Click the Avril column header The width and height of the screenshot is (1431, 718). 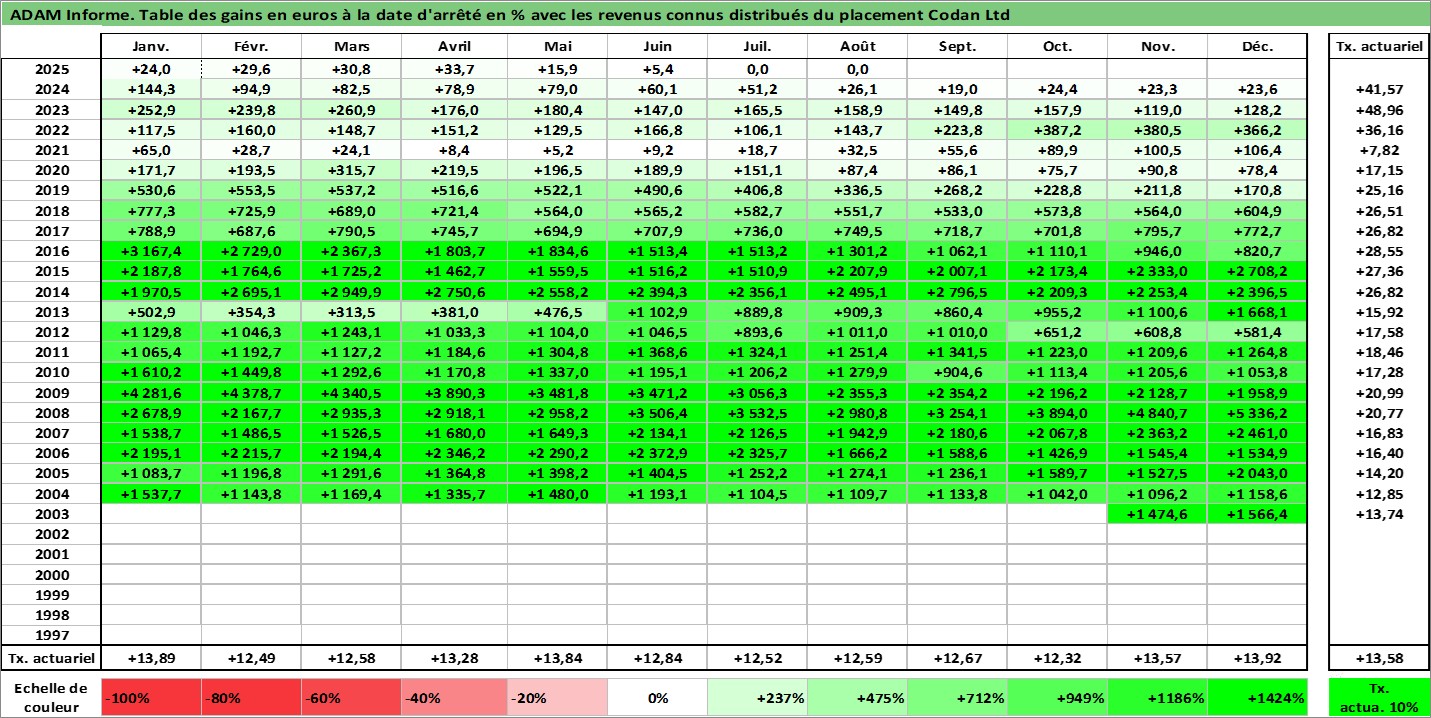pyautogui.click(x=455, y=46)
